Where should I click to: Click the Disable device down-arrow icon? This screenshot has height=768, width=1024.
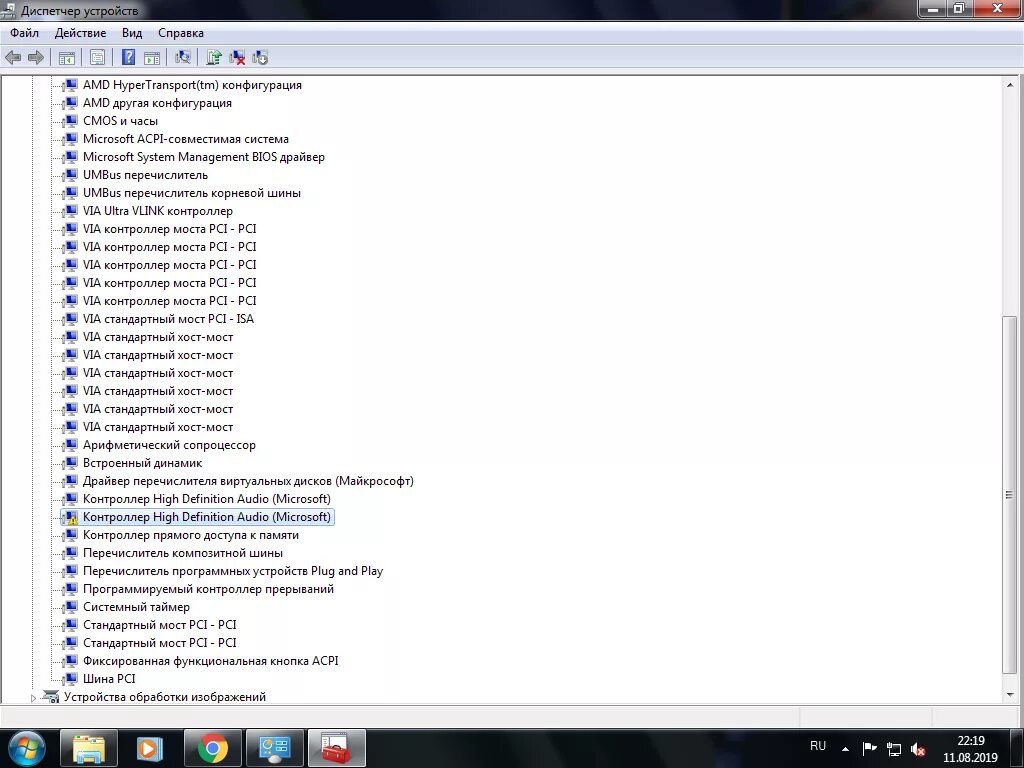click(x=260, y=57)
